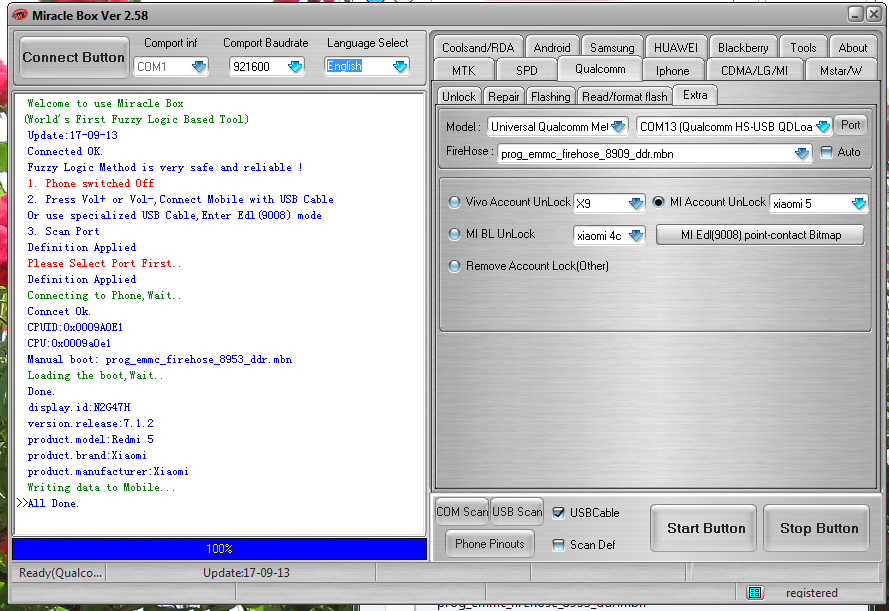Screen dimensions: 889x611
Task: Uncheck the USBCable checkbox
Action: point(558,513)
